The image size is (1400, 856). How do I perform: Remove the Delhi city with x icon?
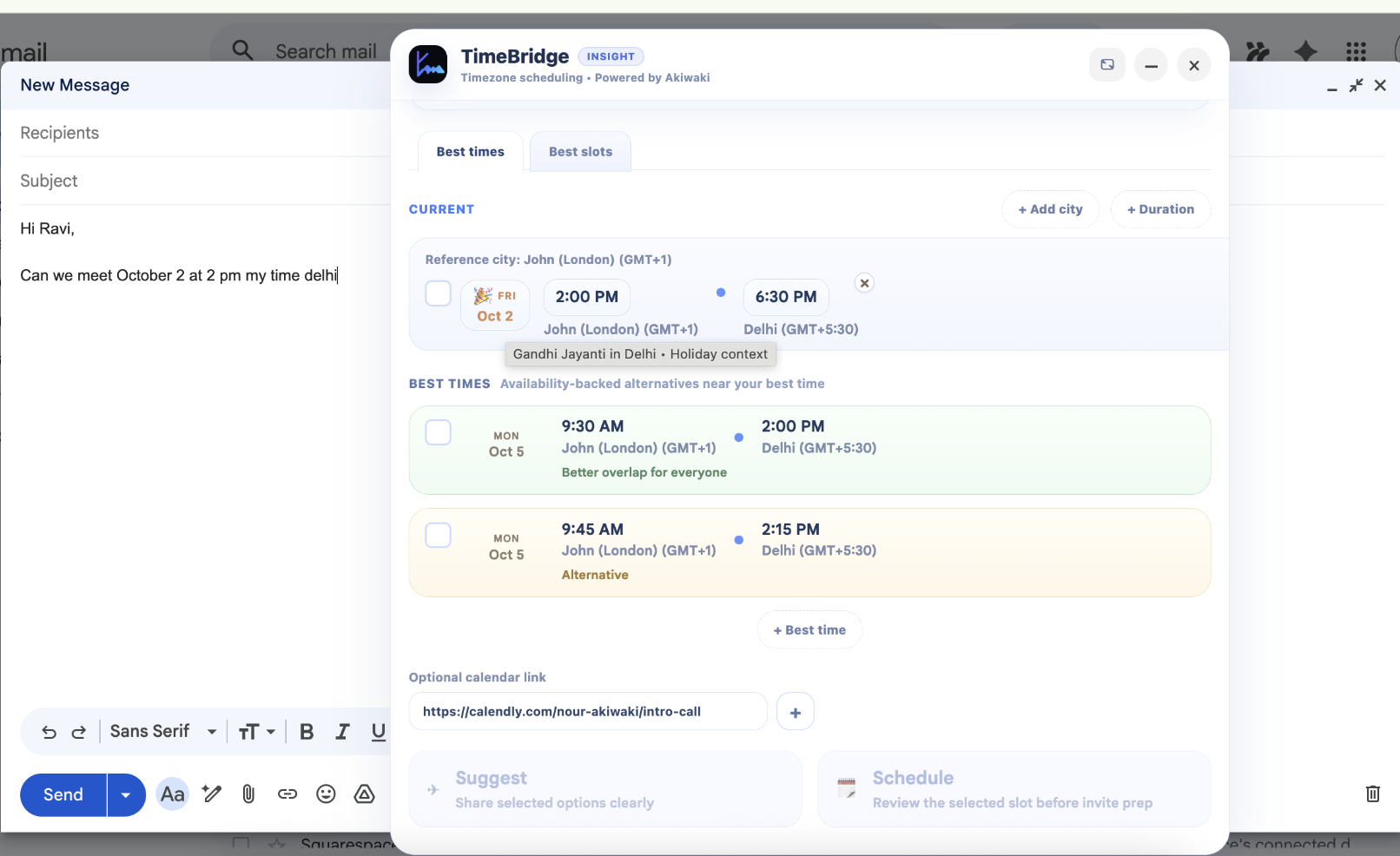click(x=864, y=283)
